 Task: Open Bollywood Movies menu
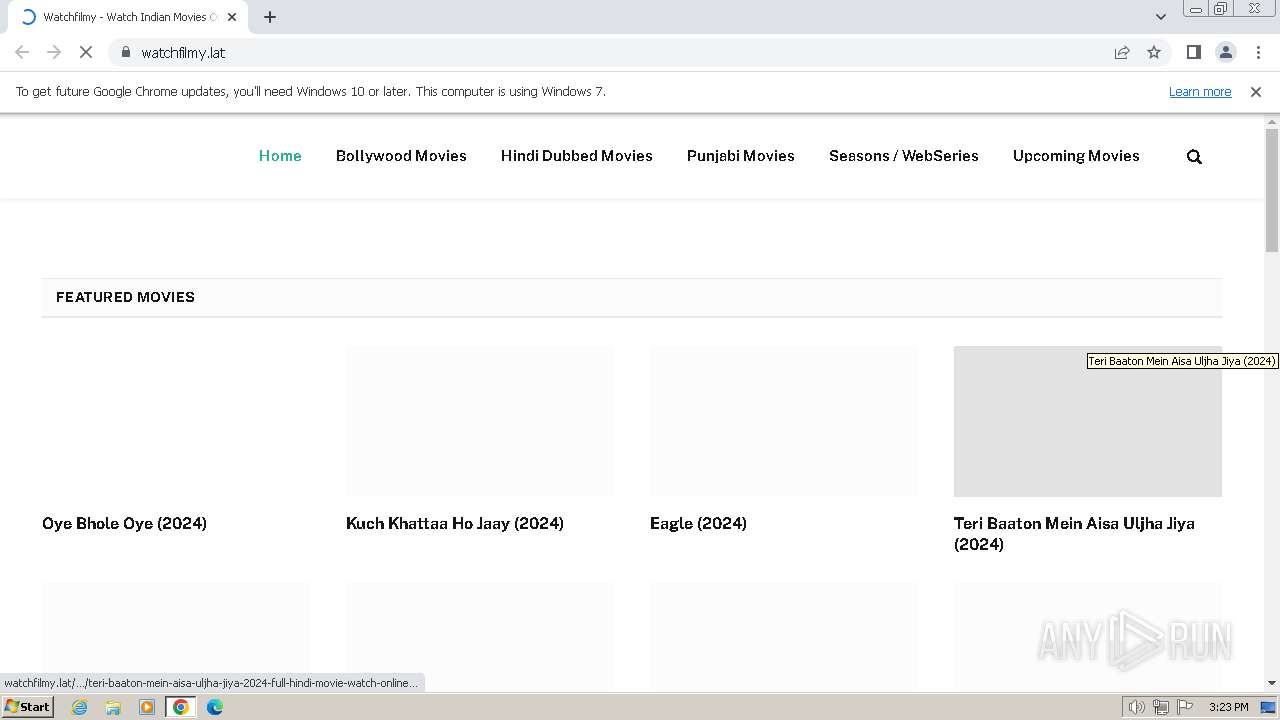click(x=401, y=156)
